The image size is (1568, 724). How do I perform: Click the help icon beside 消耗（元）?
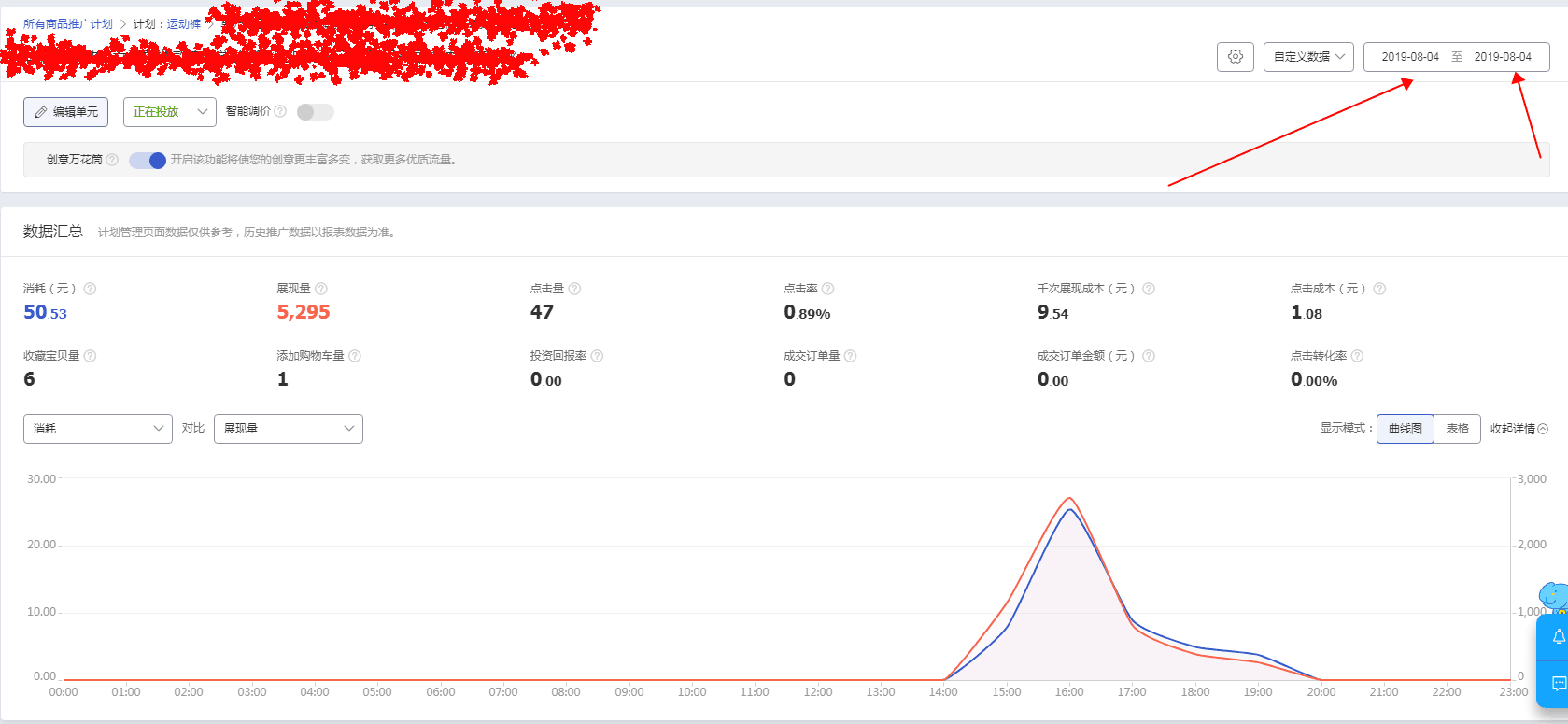[91, 289]
